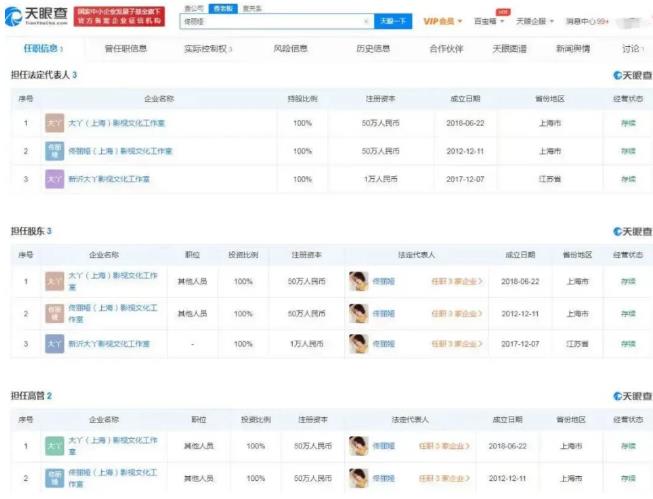Open avatar photo in shareholder row dated 2017-12-07
The width and height of the screenshot is (653, 499).
(359, 344)
